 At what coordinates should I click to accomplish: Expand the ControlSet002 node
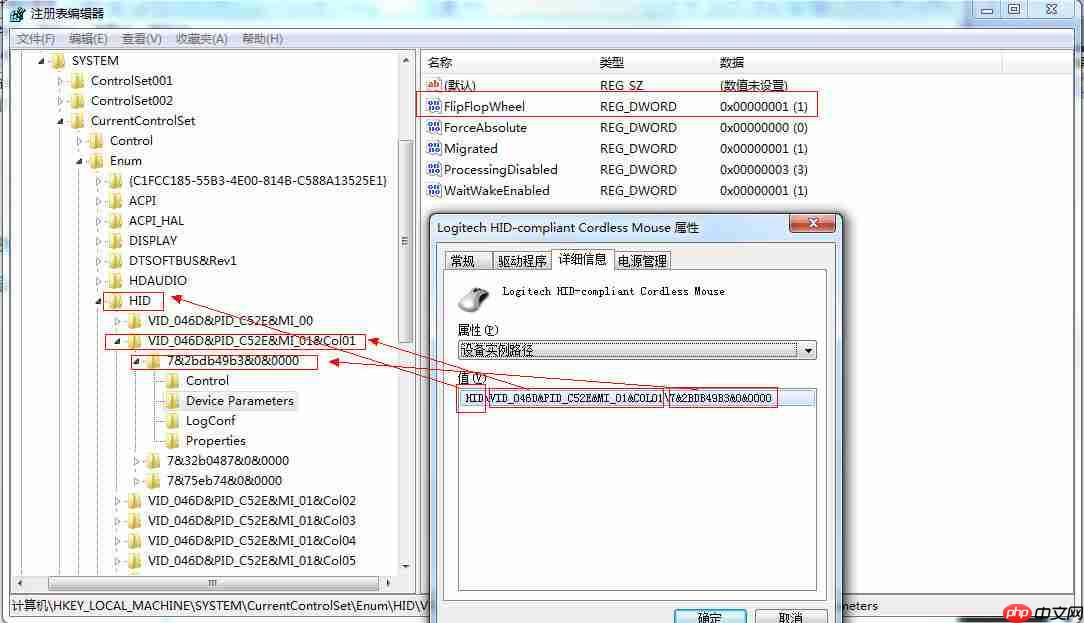[x=60, y=101]
